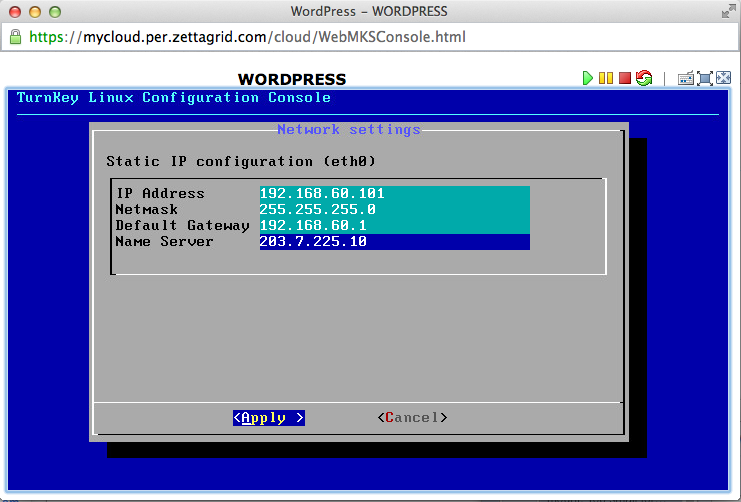The height and width of the screenshot is (502, 741).
Task: Click the WORDPRESS console heading
Action: [292, 79]
